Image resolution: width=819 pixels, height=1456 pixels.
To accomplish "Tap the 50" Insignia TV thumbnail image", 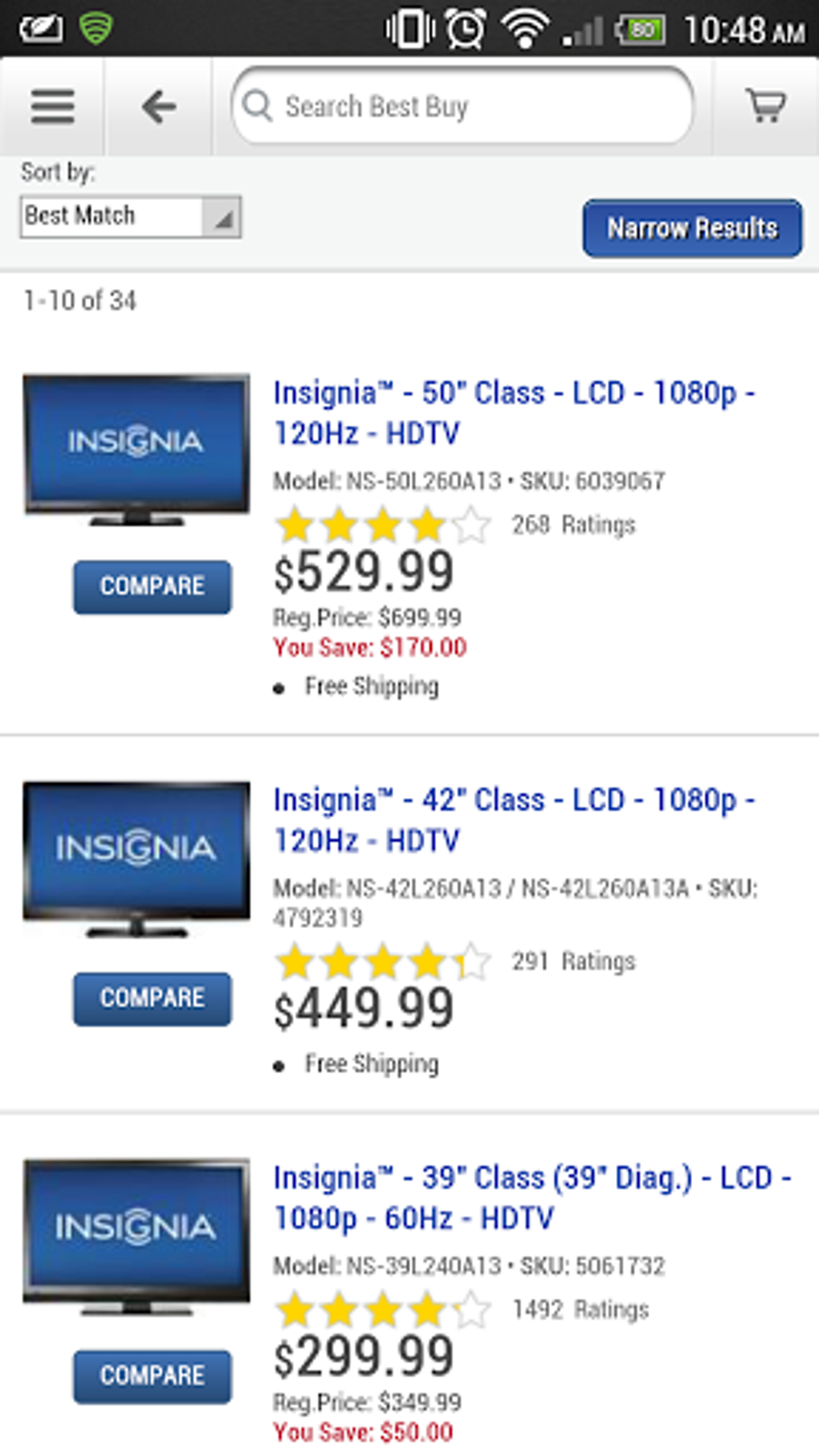I will (x=136, y=448).
